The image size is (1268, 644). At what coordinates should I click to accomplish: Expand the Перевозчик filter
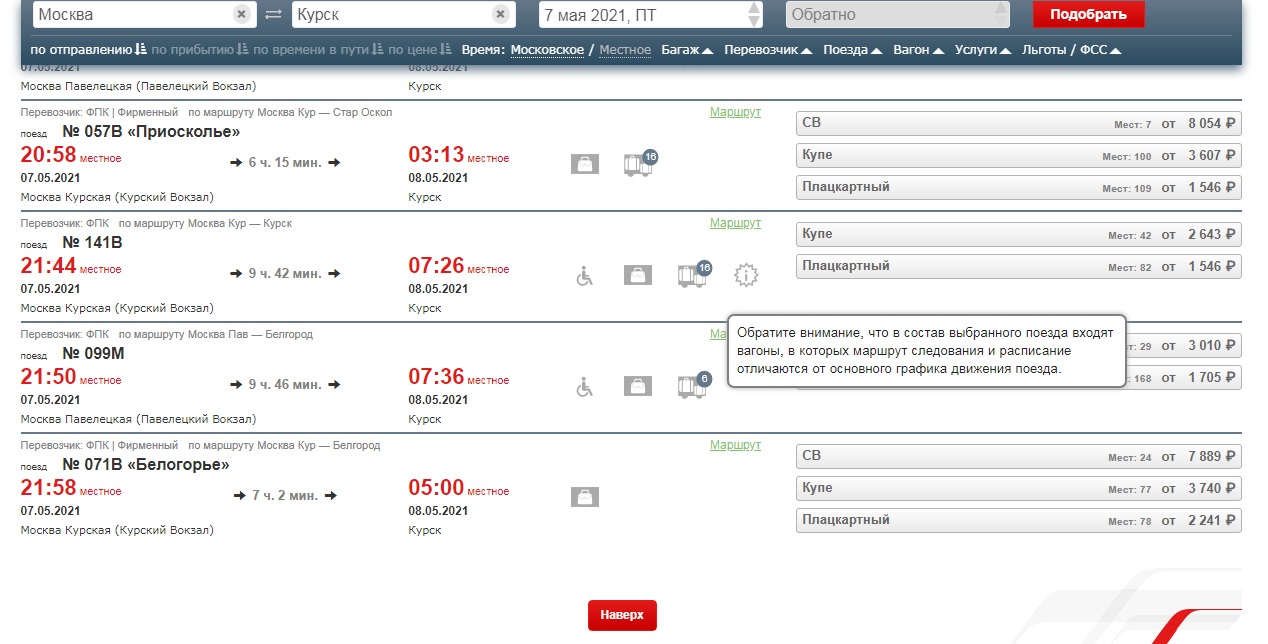(x=767, y=50)
